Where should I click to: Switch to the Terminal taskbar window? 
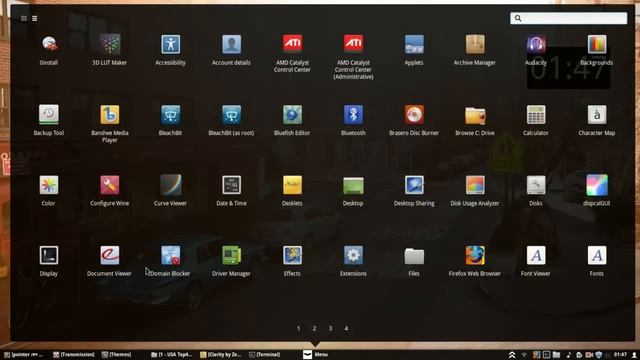point(265,355)
